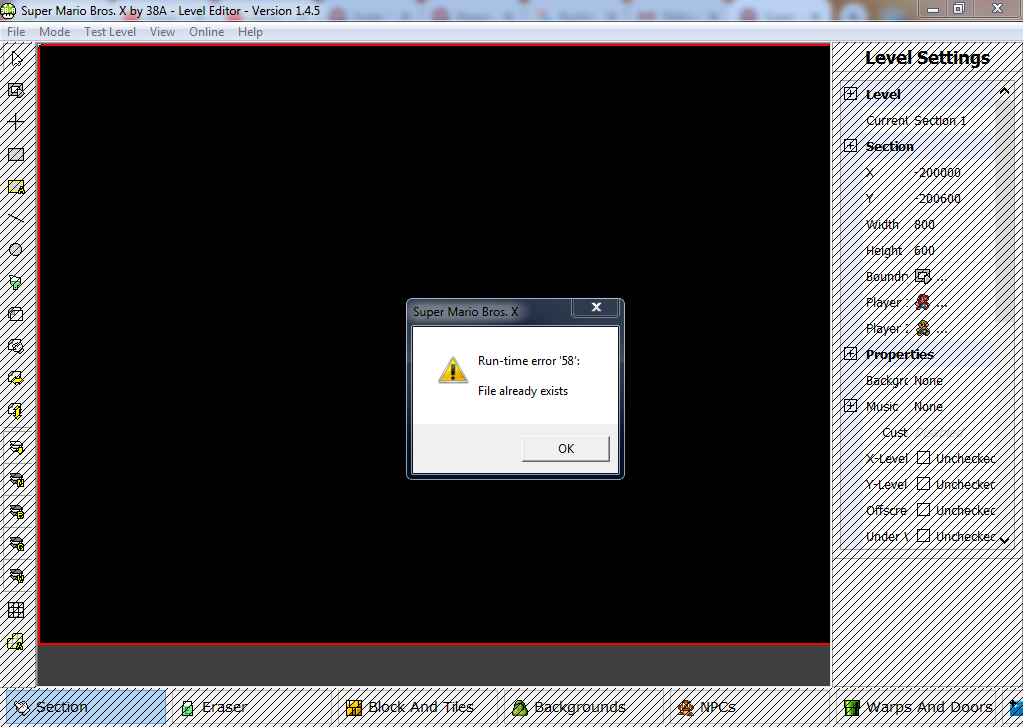
Task: Open the Mode menu
Action: coord(54,32)
